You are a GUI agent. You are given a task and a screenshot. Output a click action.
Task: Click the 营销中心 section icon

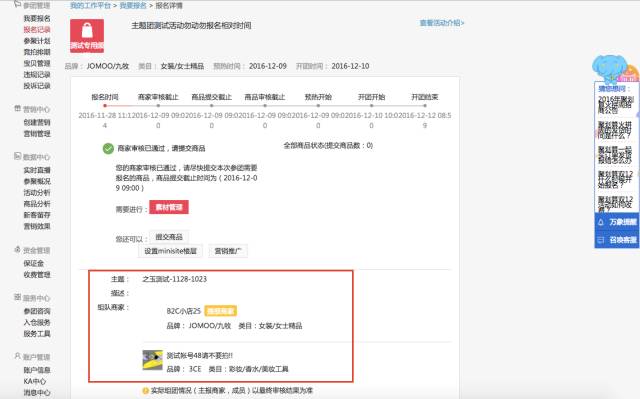[18, 109]
